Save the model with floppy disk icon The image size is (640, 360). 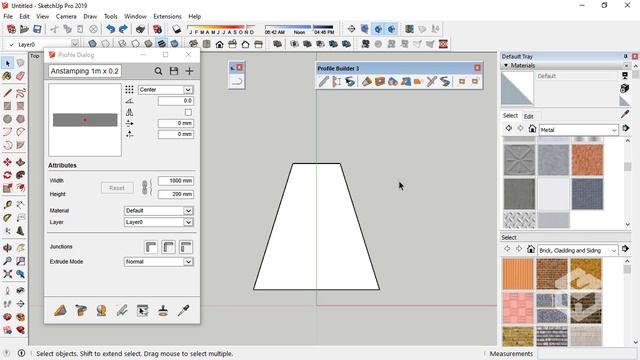[x=37, y=29]
